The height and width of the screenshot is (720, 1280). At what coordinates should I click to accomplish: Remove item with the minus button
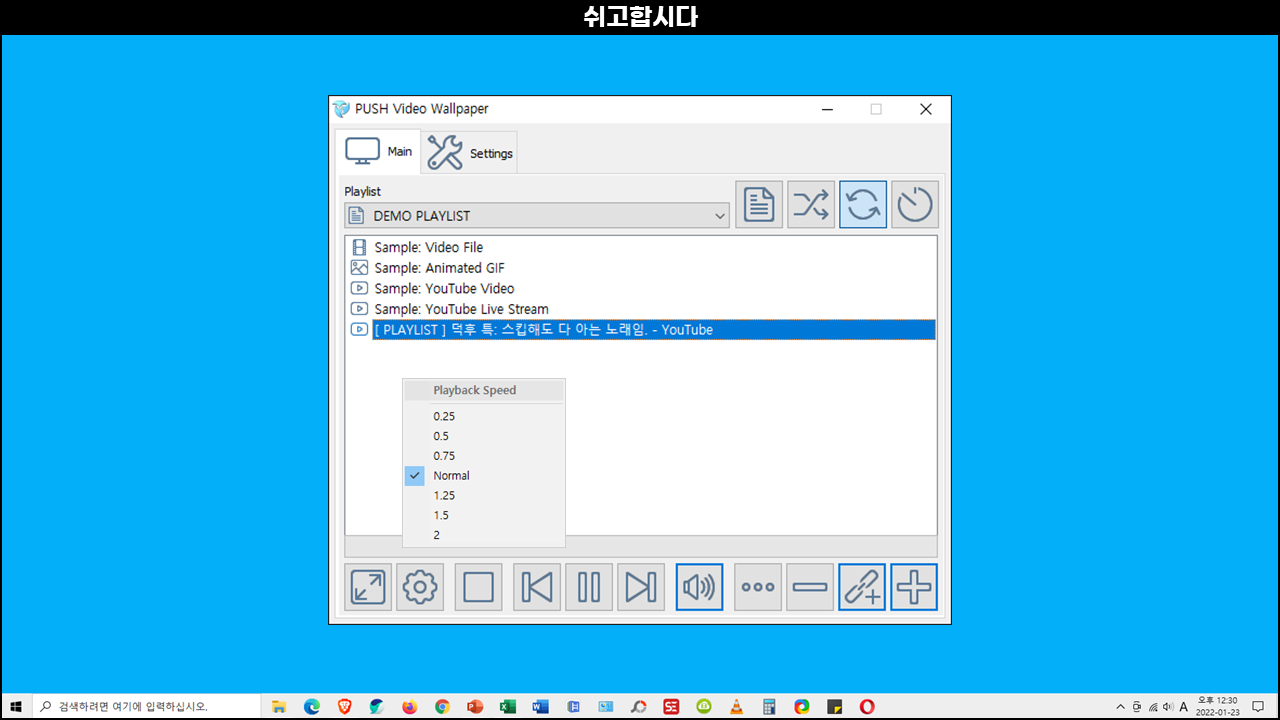click(x=810, y=587)
